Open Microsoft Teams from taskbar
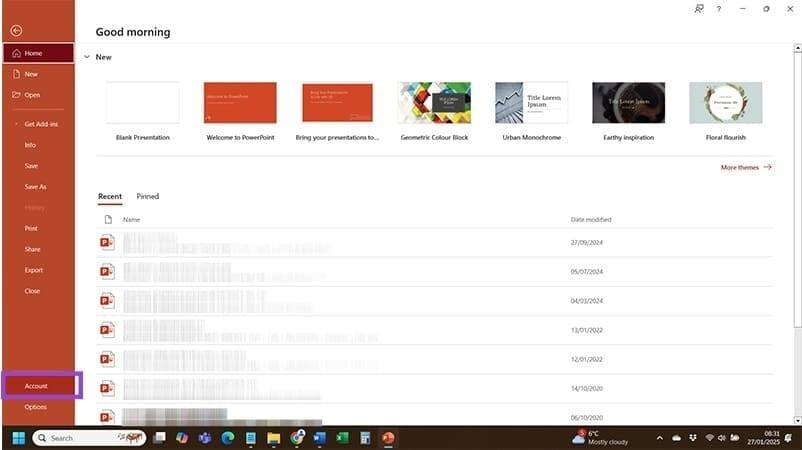 point(205,438)
